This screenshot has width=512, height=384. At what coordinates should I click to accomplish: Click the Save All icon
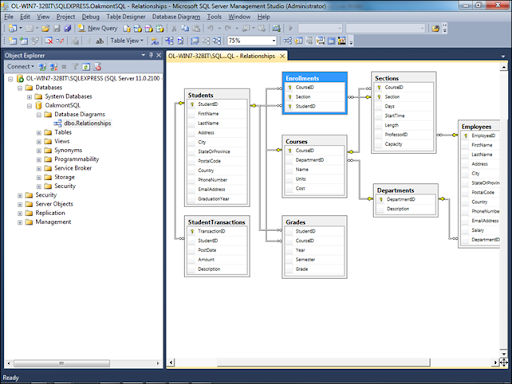point(68,29)
